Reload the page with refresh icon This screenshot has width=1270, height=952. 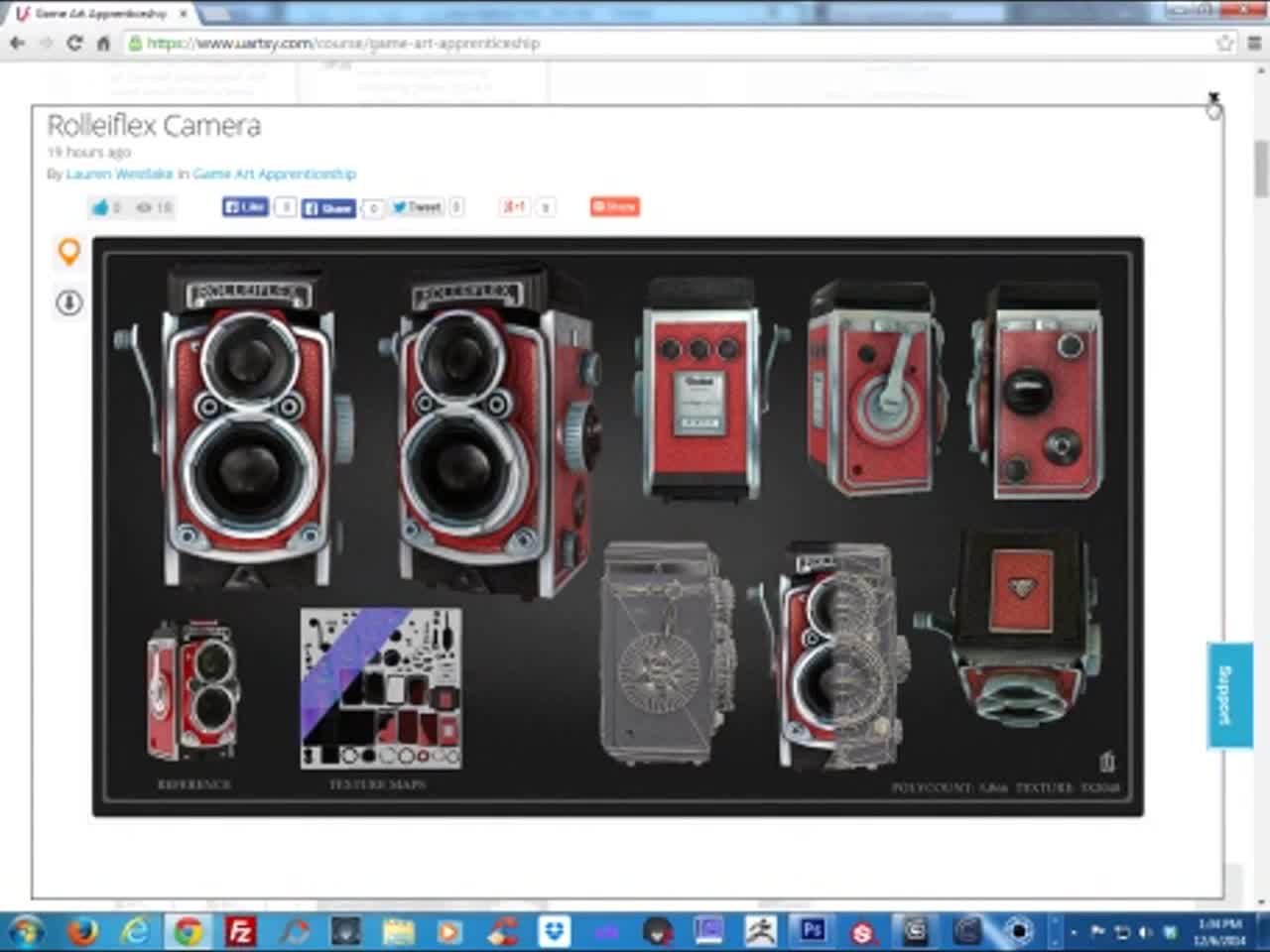click(x=74, y=44)
